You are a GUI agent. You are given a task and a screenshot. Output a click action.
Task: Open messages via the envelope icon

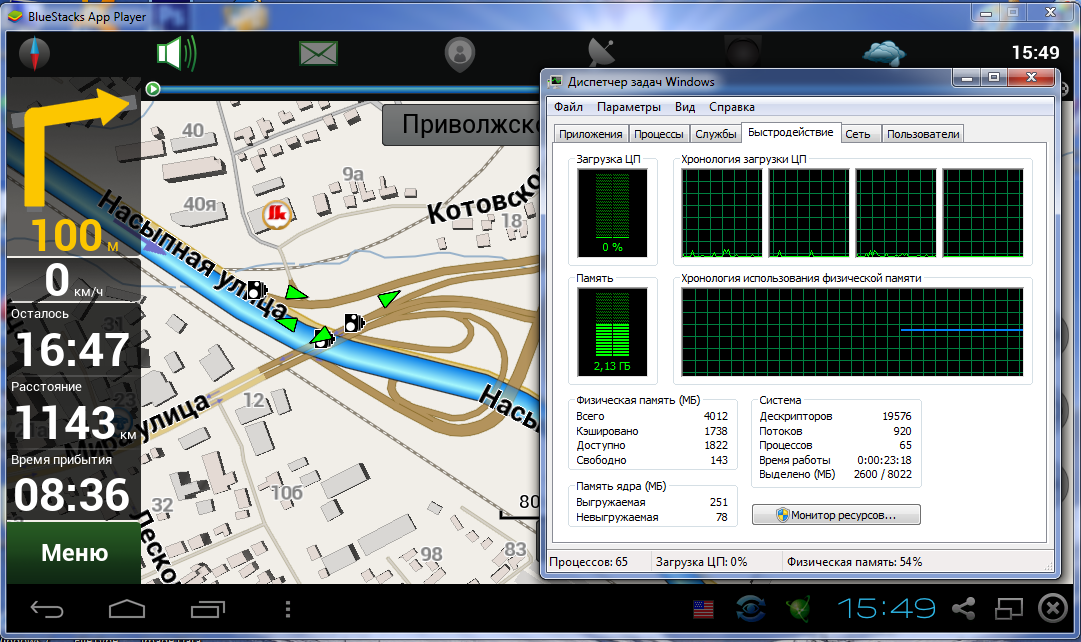[x=319, y=53]
